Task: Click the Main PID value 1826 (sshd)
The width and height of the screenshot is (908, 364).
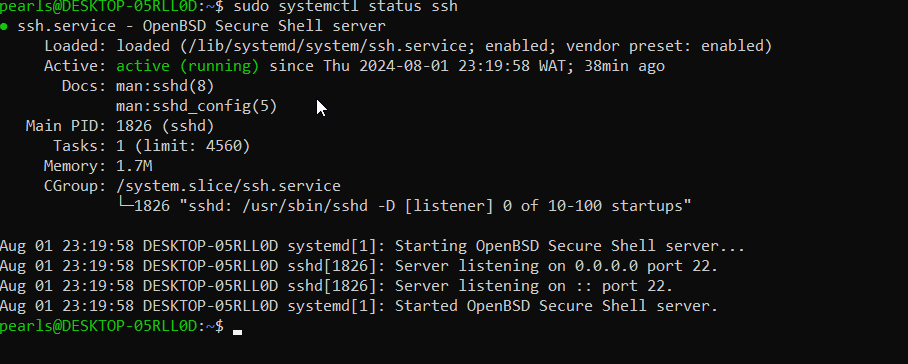Action: [x=165, y=126]
